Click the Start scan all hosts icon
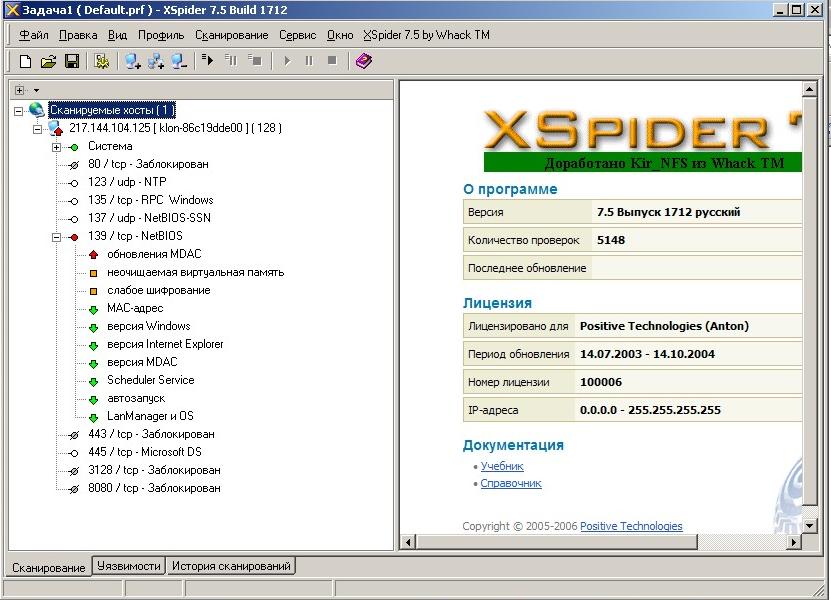 (208, 60)
